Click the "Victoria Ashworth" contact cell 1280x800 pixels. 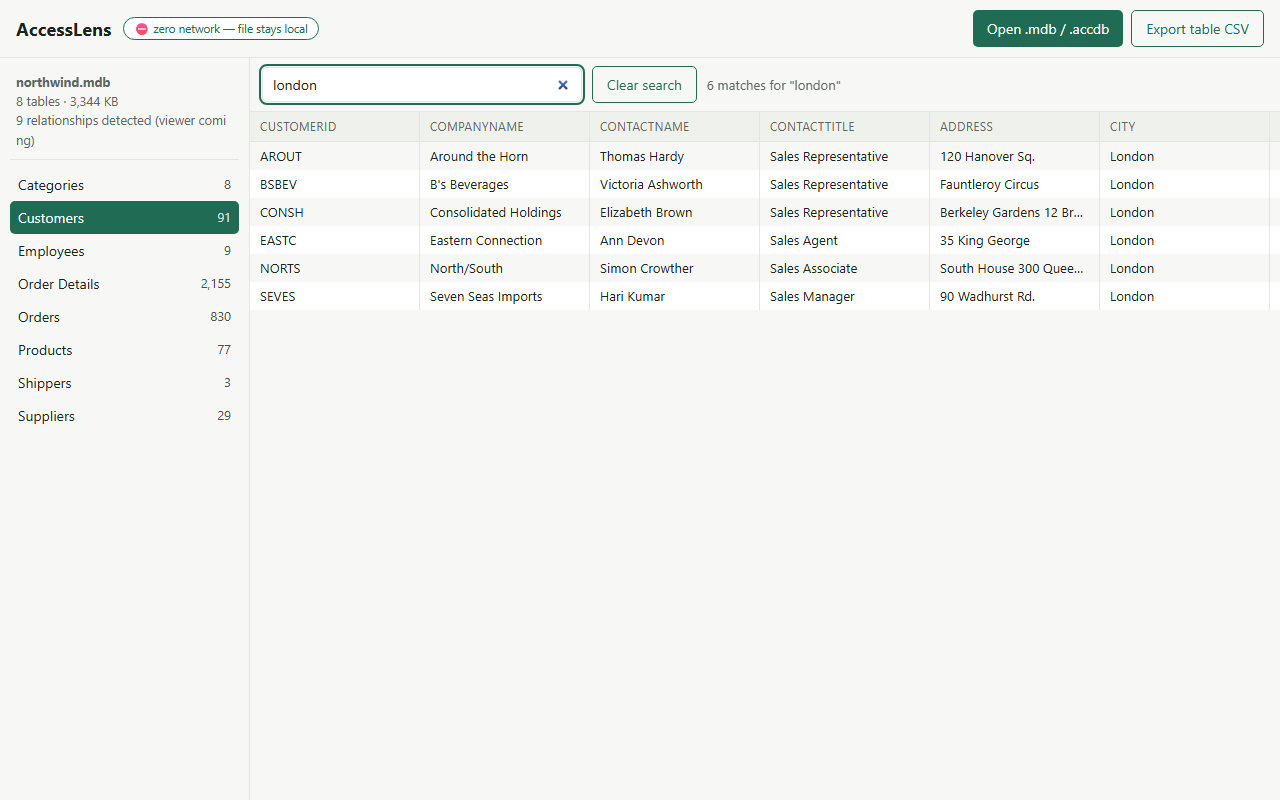[x=675, y=184]
